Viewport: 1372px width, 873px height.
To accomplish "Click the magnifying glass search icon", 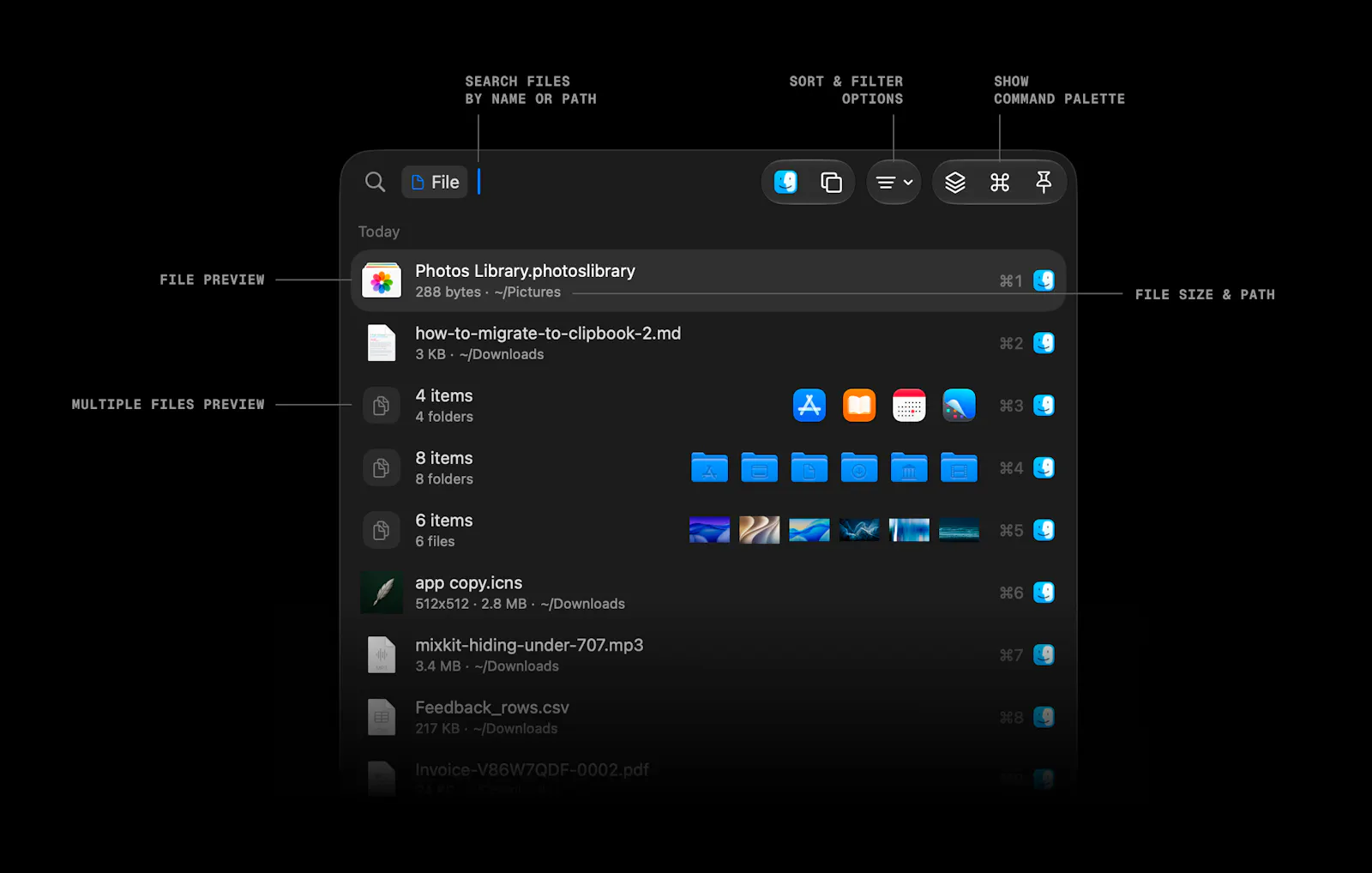I will click(x=375, y=182).
